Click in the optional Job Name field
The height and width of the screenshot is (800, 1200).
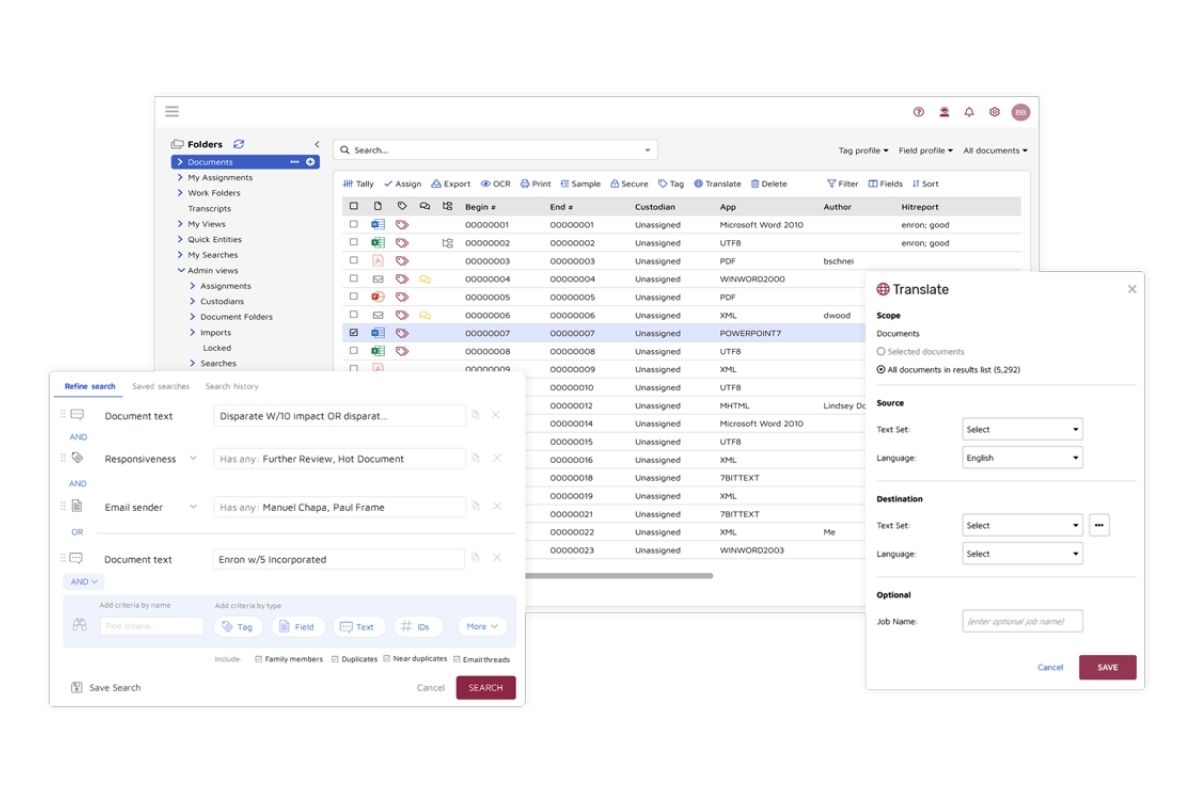[1022, 621]
